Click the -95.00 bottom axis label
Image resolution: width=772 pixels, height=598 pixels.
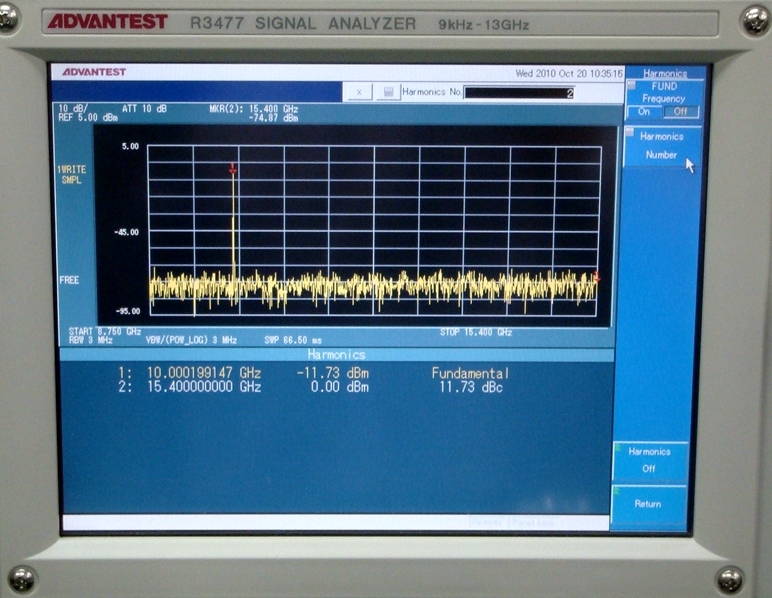(128, 311)
